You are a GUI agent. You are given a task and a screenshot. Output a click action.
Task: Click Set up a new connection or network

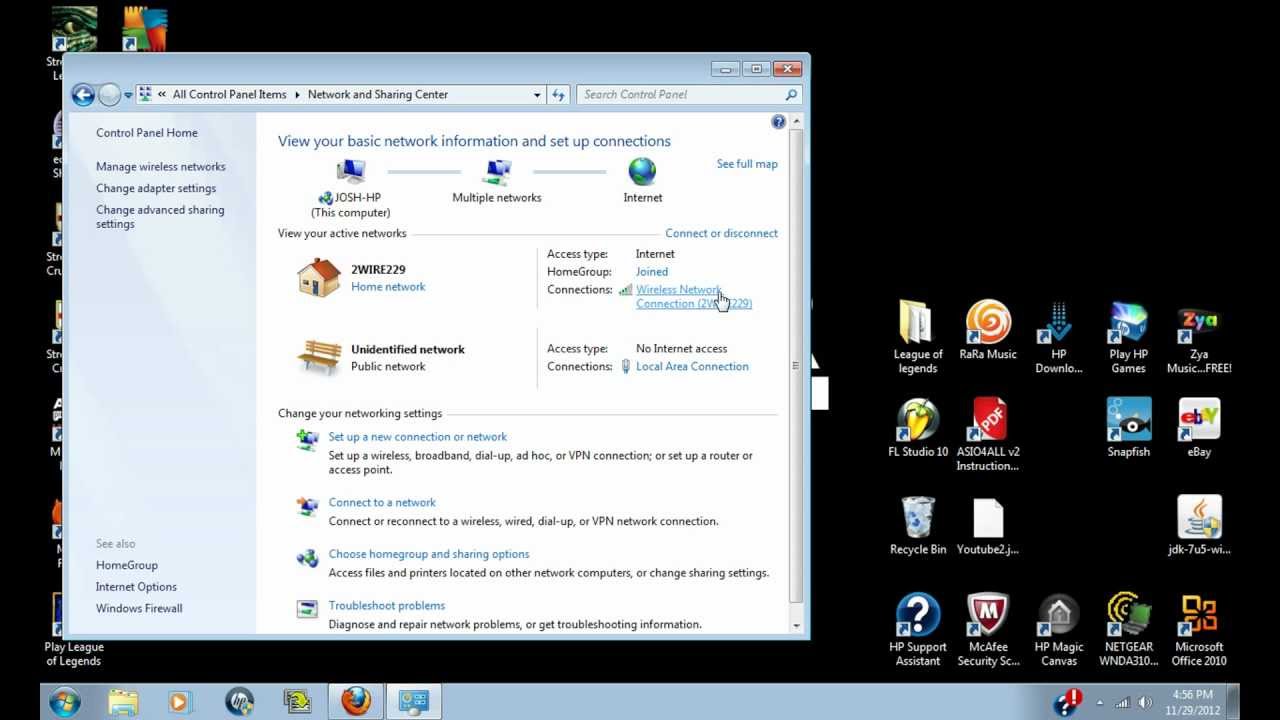[417, 437]
